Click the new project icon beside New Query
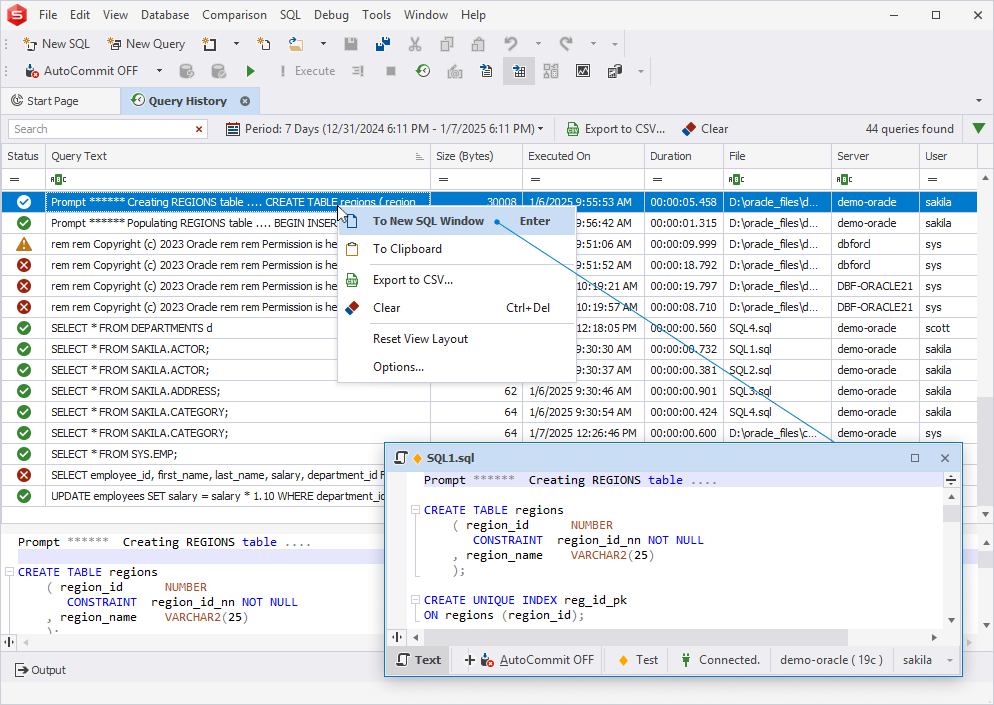Screen dimensions: 994x705 (209, 44)
